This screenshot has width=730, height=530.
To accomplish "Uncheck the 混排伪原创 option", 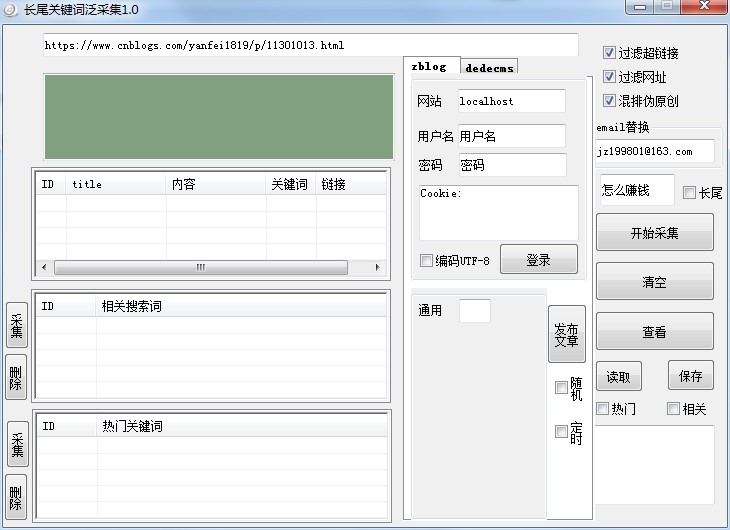I will [609, 100].
